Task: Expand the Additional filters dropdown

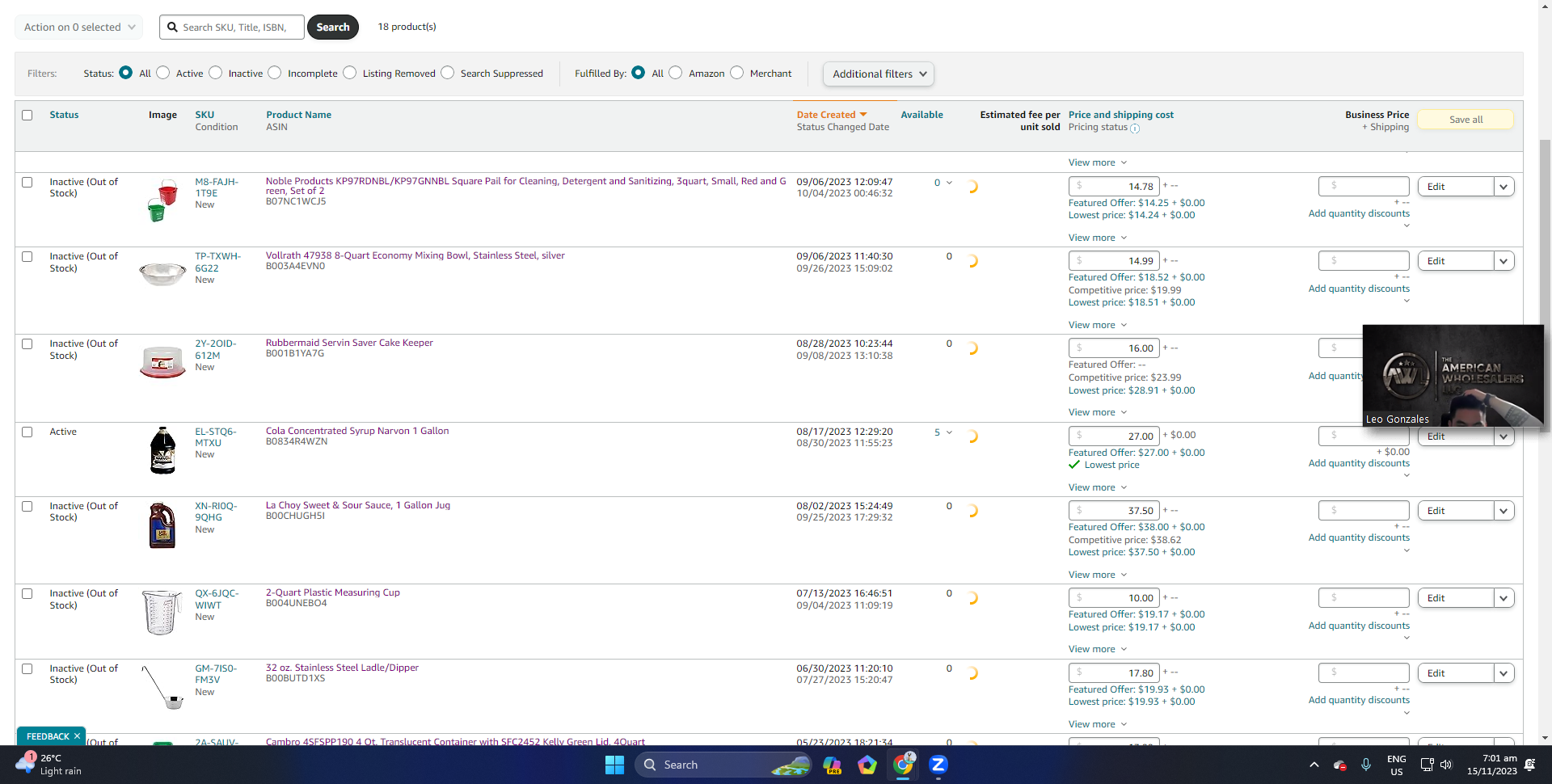Action: click(x=879, y=74)
